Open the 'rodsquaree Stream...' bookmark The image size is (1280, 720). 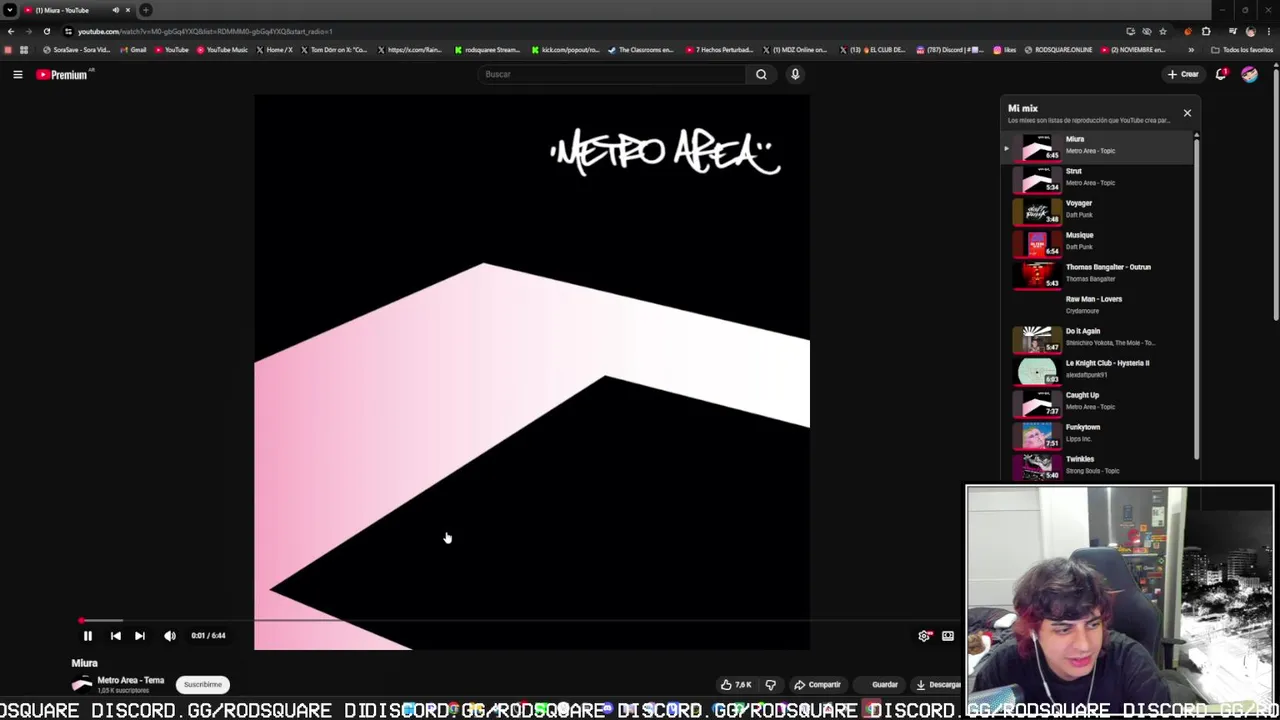(x=488, y=50)
